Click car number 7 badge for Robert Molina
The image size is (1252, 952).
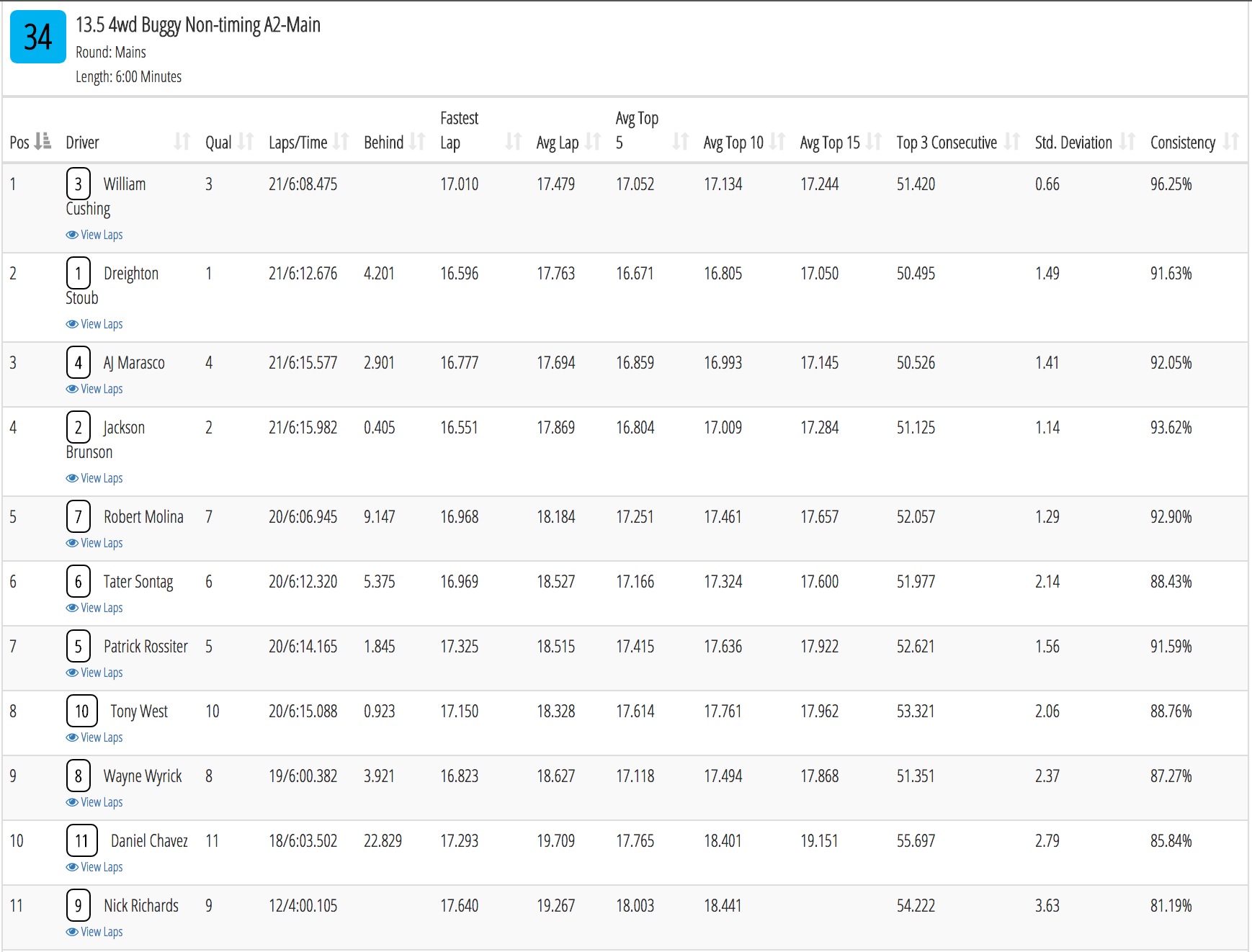(x=79, y=516)
